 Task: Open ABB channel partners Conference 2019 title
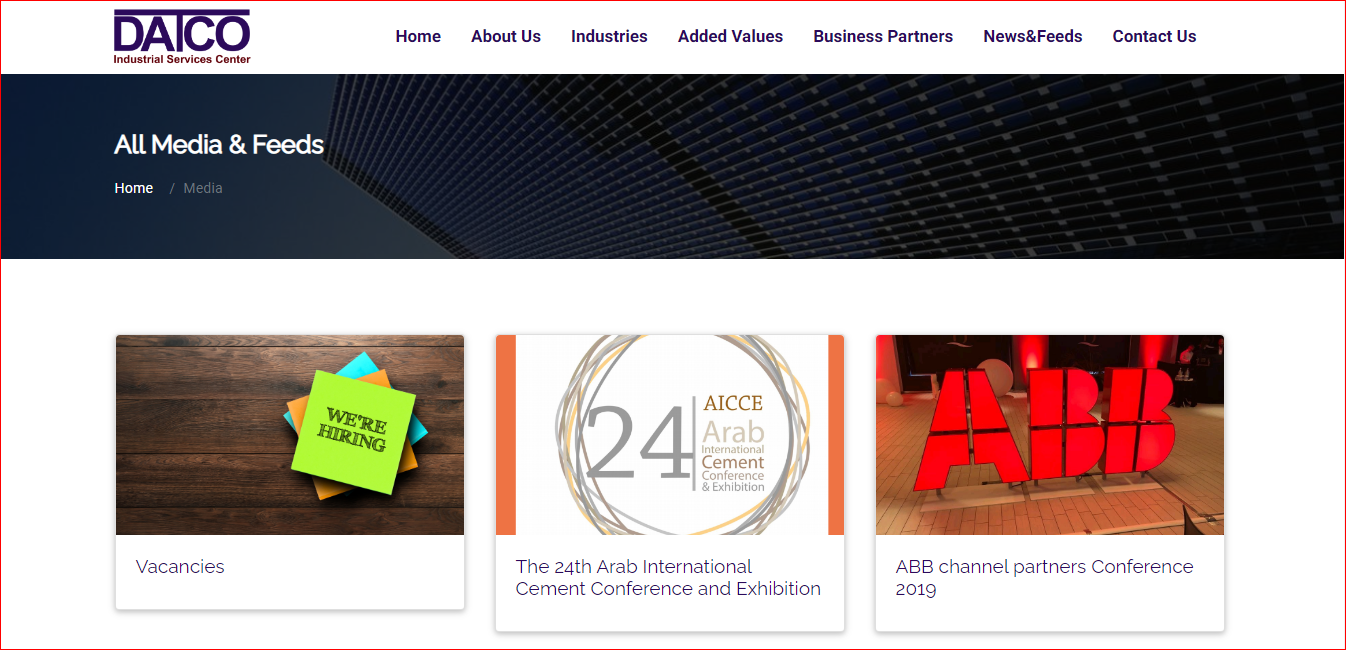[x=1045, y=578]
